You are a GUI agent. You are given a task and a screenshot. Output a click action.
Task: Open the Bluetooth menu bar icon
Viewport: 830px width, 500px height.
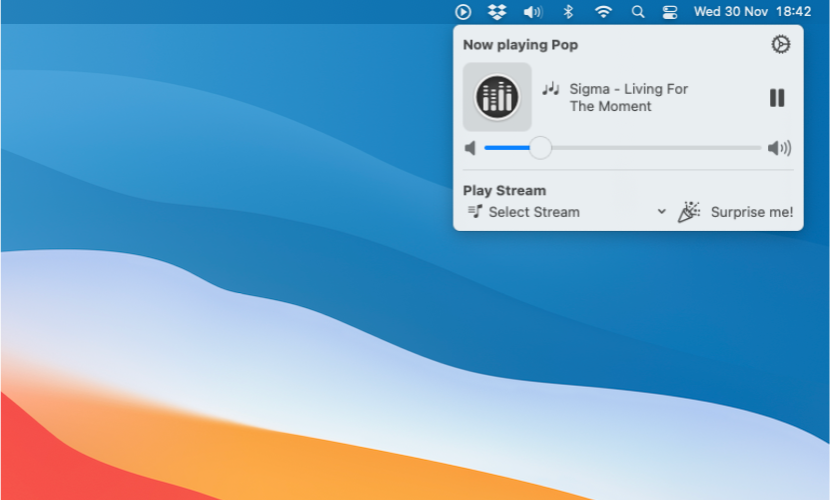click(568, 12)
